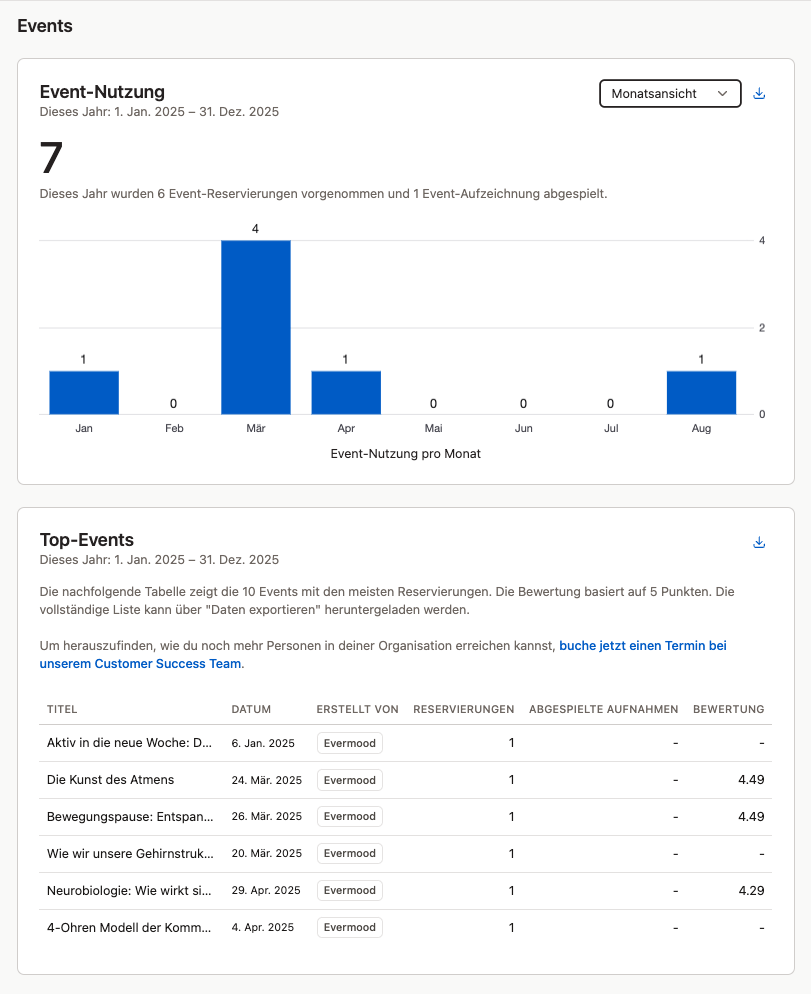Click the Abgespielte Aufnahmen column header
Image resolution: width=811 pixels, height=994 pixels.
click(x=603, y=709)
